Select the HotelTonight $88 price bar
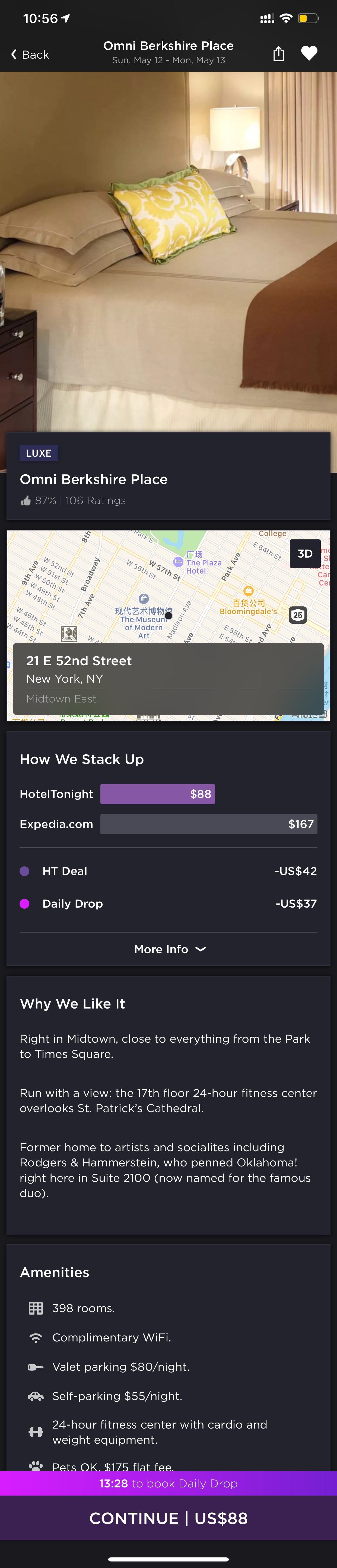This screenshot has height=1568, width=337. click(x=158, y=794)
